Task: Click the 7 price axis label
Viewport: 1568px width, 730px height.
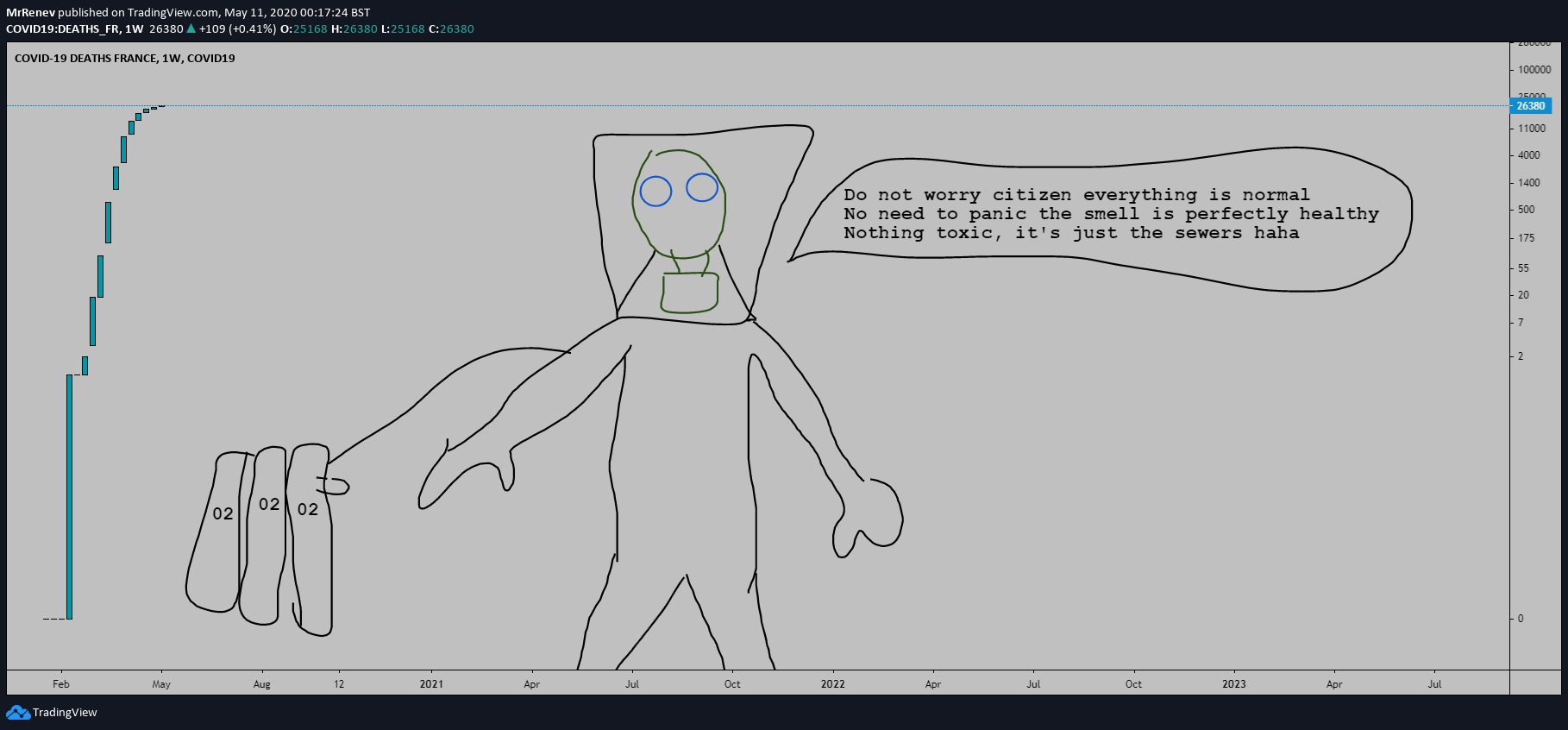Action: click(1521, 323)
